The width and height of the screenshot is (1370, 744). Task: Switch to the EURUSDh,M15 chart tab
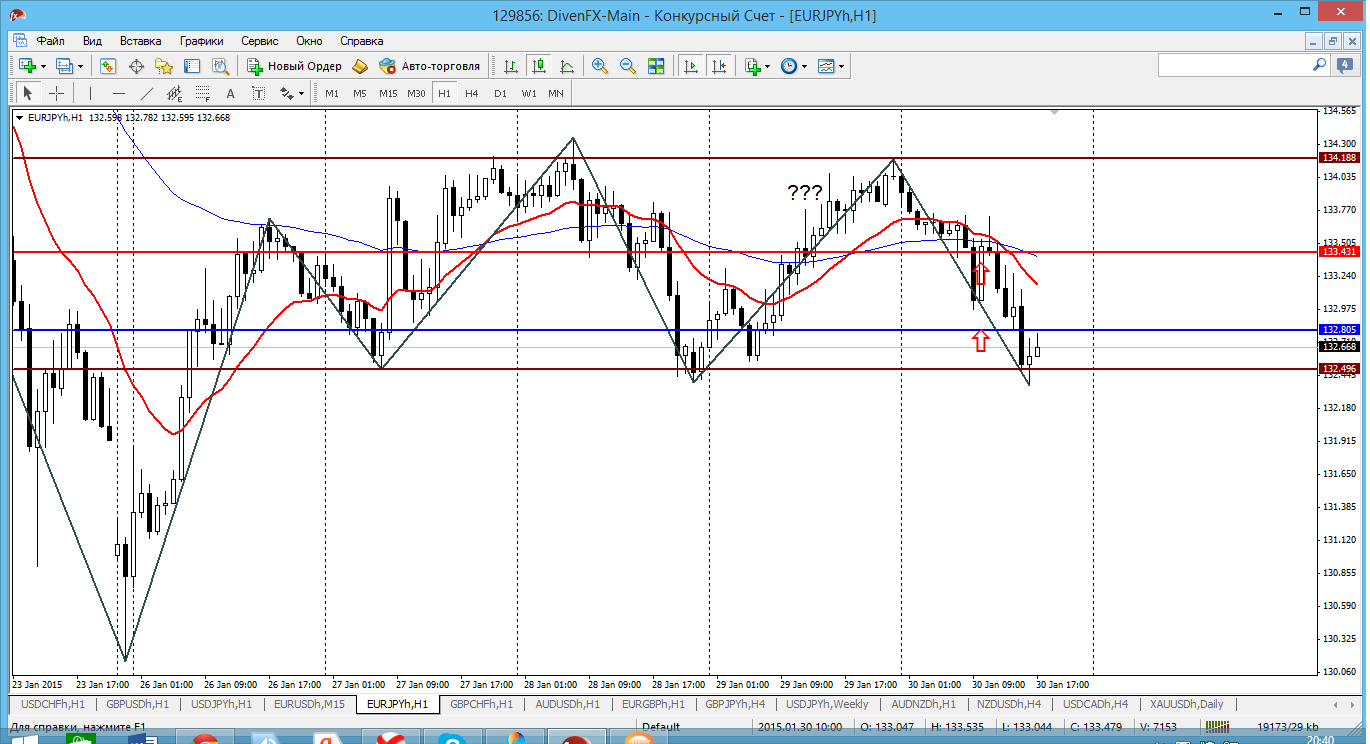click(310, 704)
